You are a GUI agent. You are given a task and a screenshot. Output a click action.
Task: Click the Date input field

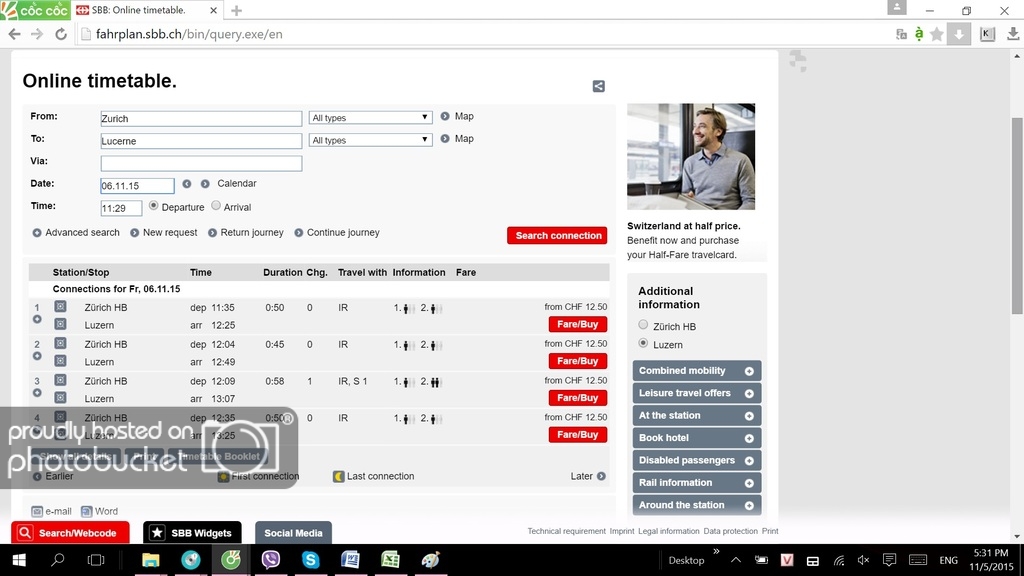point(137,185)
